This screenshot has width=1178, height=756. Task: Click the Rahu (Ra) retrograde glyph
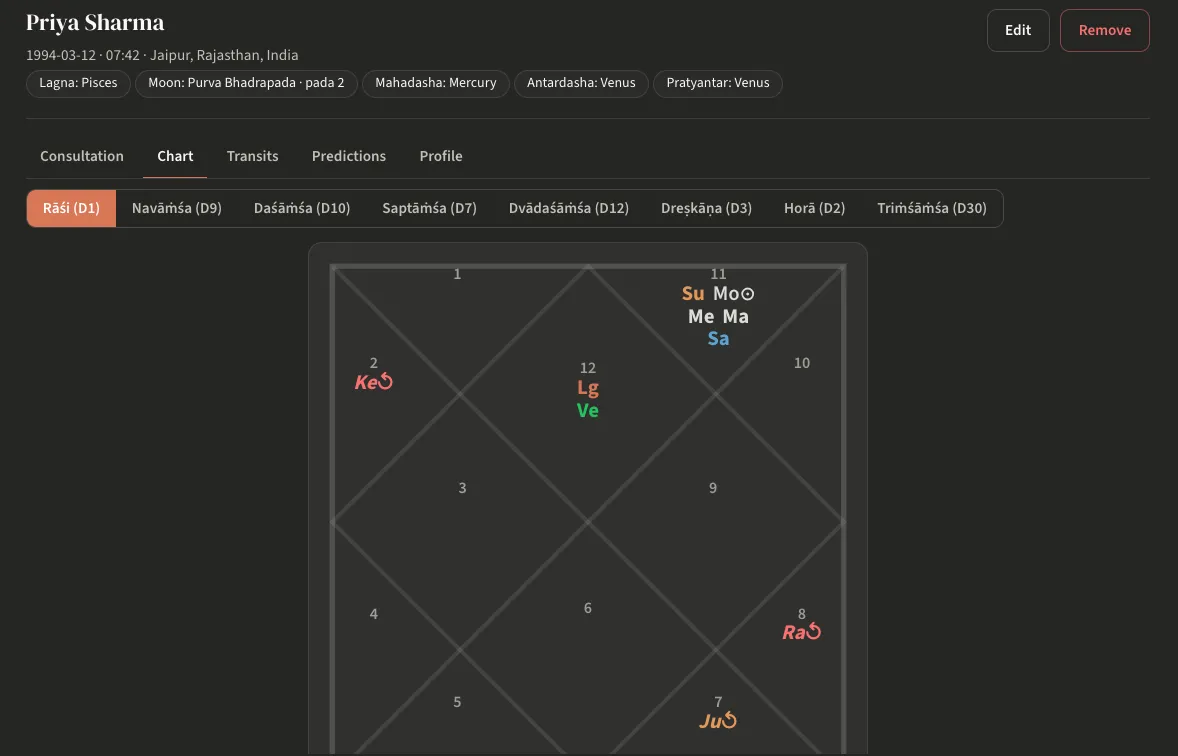pos(802,632)
